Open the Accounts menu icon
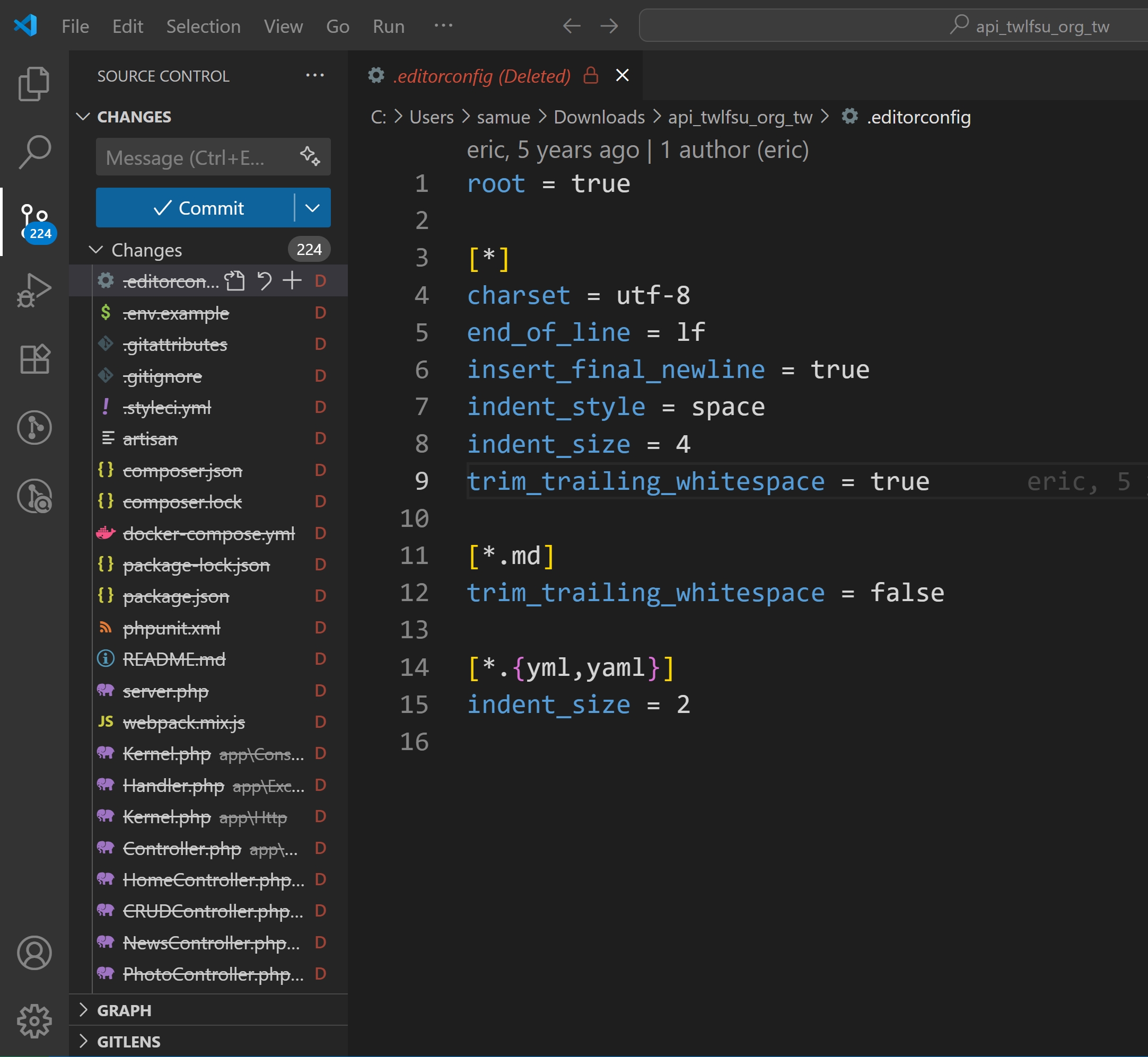 pos(34,953)
